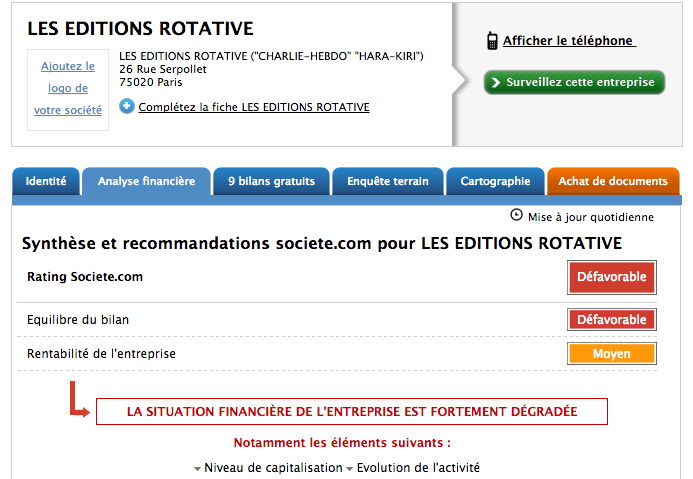Open the Complétez la fiche LES EDITIONS ROTATIVE link

click(254, 107)
